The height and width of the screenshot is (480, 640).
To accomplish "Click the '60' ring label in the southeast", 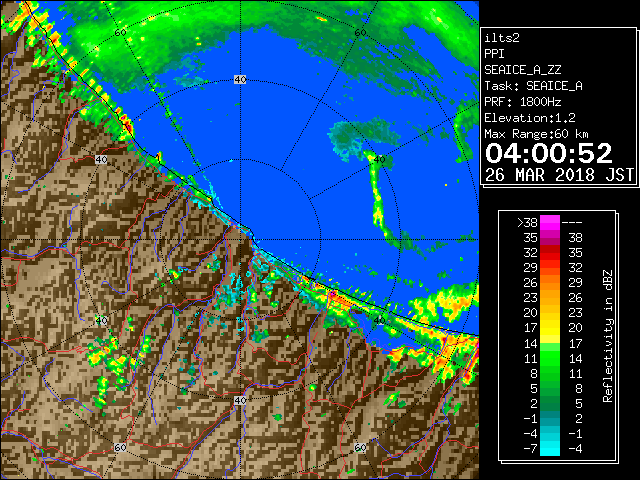I will tap(360, 448).
